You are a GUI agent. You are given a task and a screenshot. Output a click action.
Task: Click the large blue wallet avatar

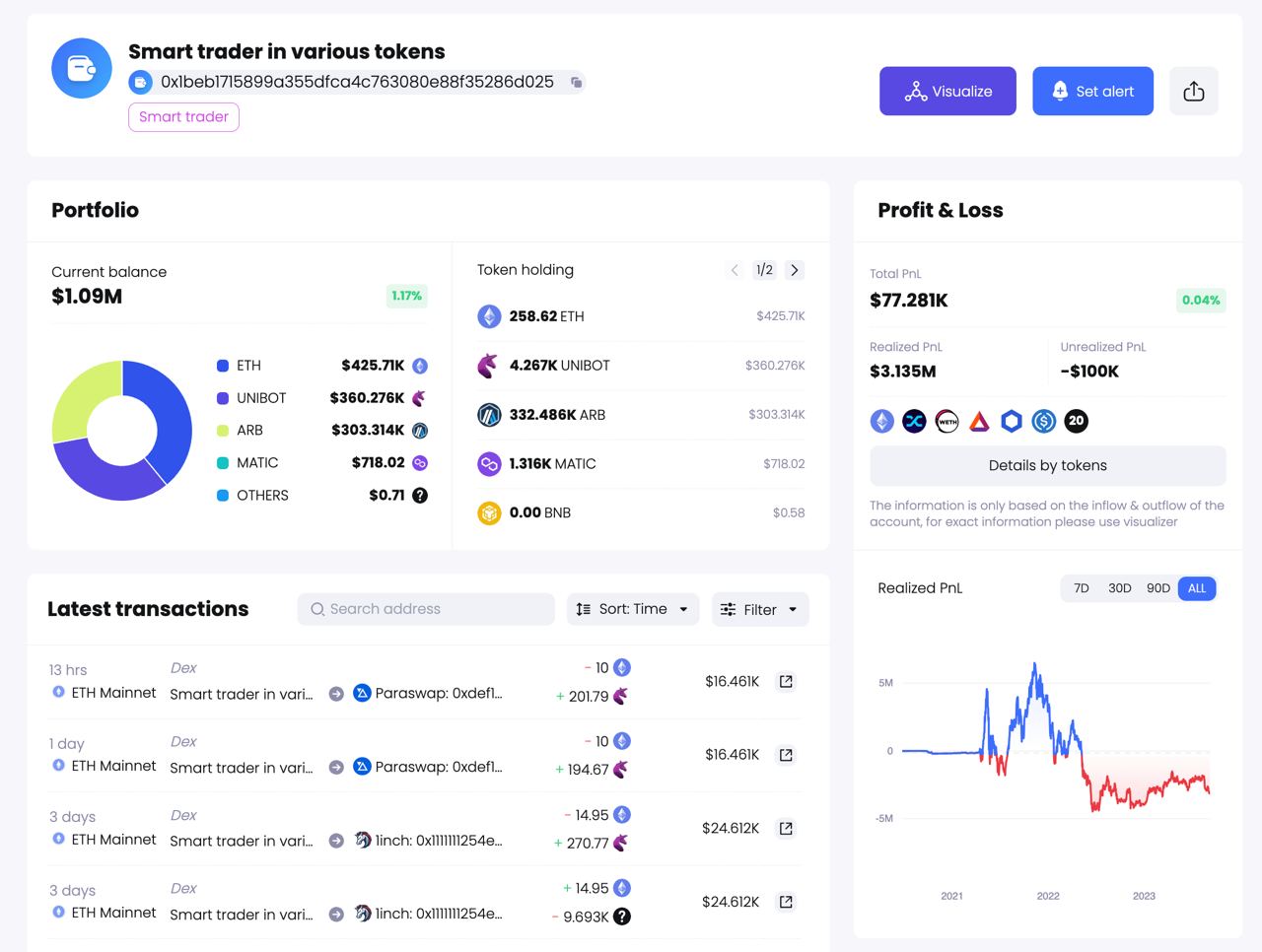[x=82, y=68]
